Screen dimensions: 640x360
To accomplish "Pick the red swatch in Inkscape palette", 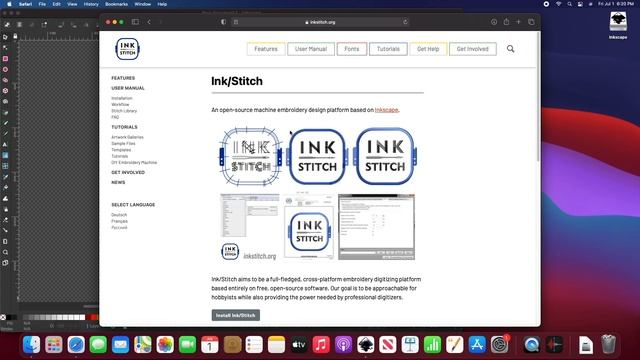I will (x=93, y=317).
